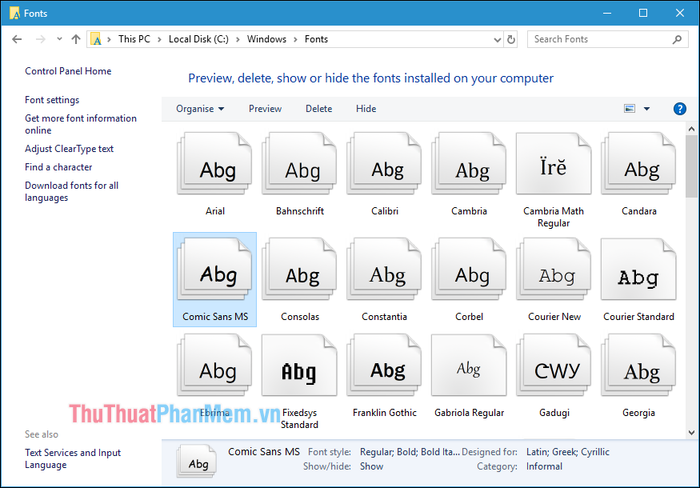
Task: Open Text Services and Input Language
Action: [x=73, y=459]
